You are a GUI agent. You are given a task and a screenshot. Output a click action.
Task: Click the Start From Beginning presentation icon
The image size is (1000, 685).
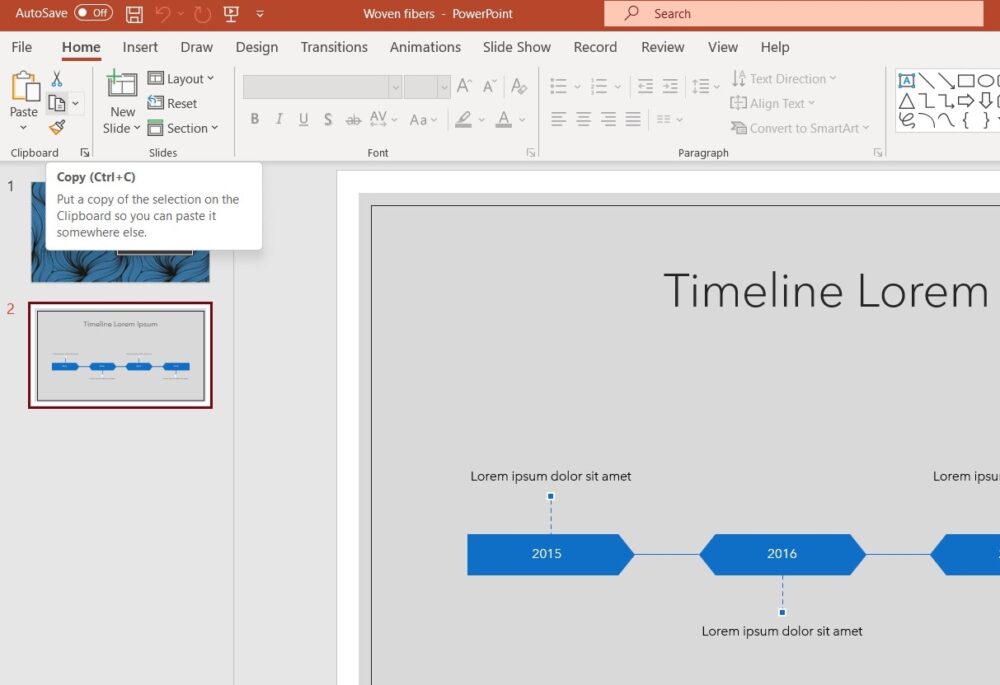(231, 14)
